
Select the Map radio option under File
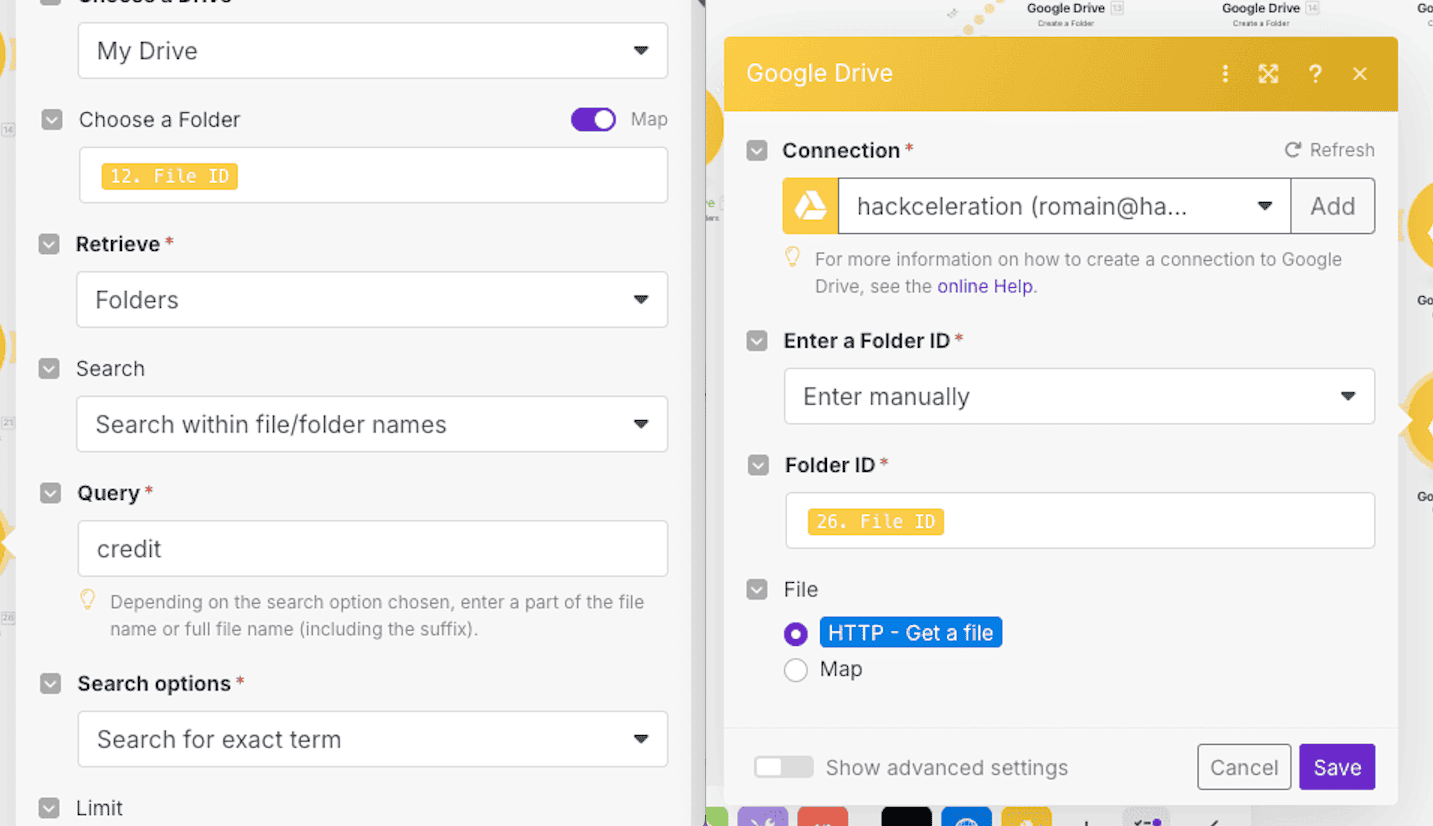796,670
